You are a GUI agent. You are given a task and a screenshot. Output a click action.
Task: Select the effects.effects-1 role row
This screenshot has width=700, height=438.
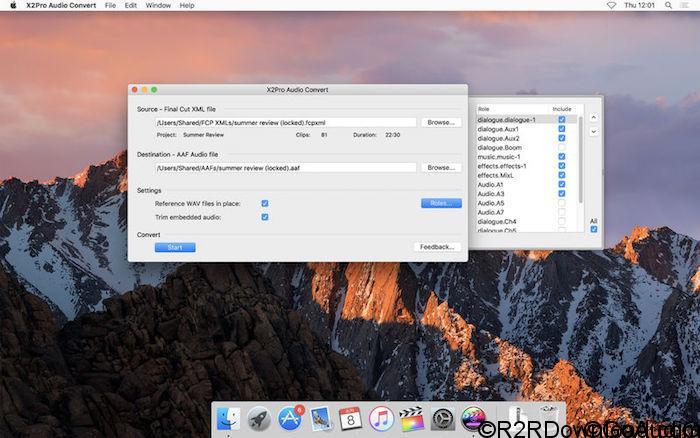point(526,166)
